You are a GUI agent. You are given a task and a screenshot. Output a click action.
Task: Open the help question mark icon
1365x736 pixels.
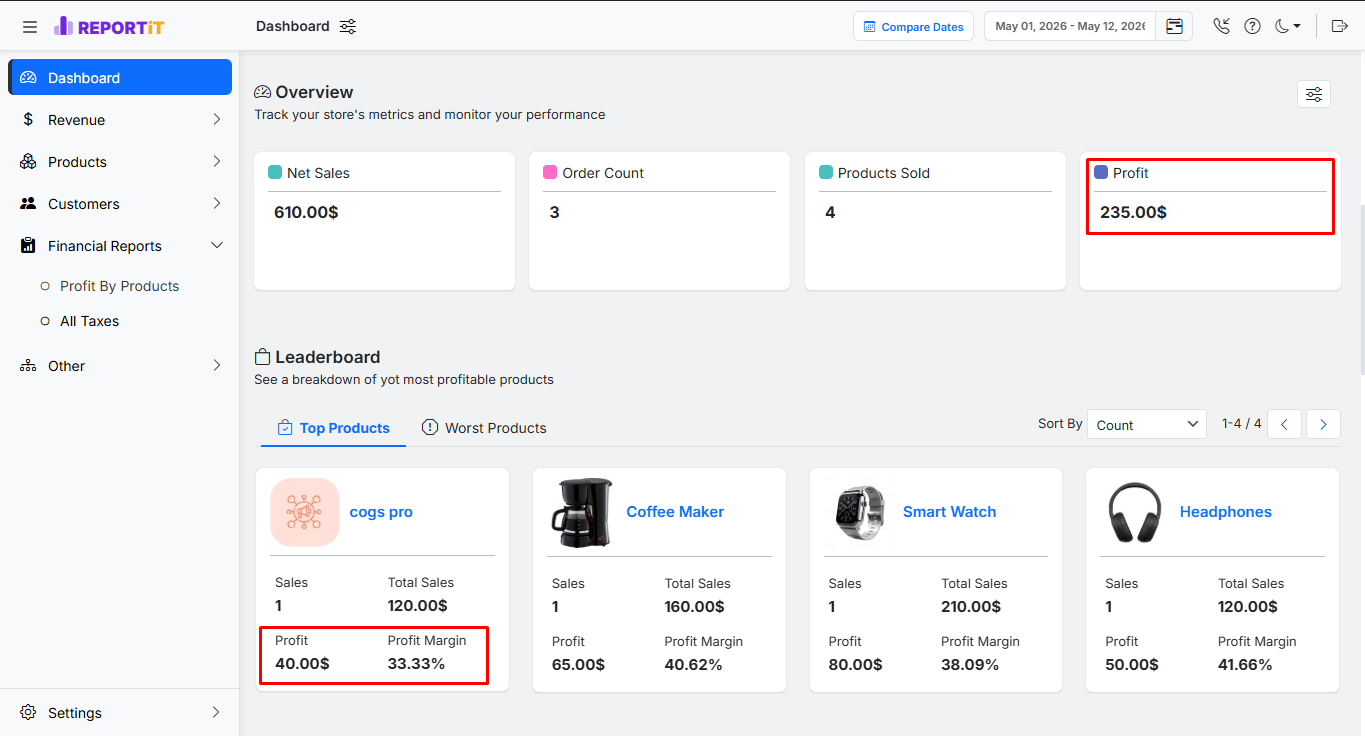click(1252, 27)
